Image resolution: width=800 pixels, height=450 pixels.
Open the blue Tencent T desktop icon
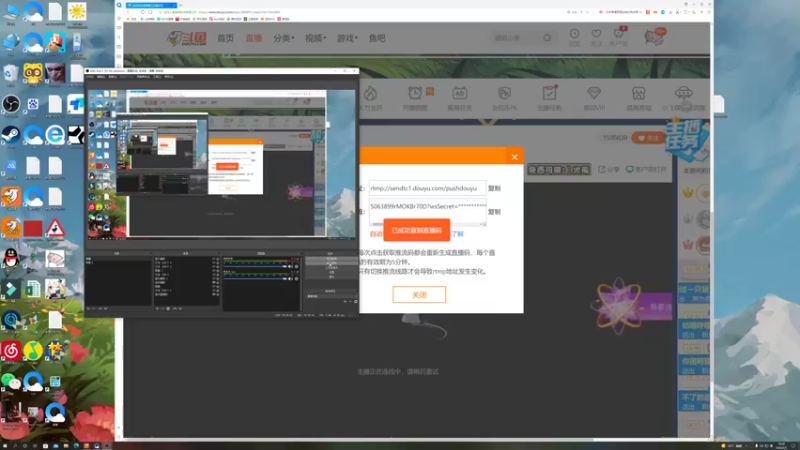click(x=77, y=105)
